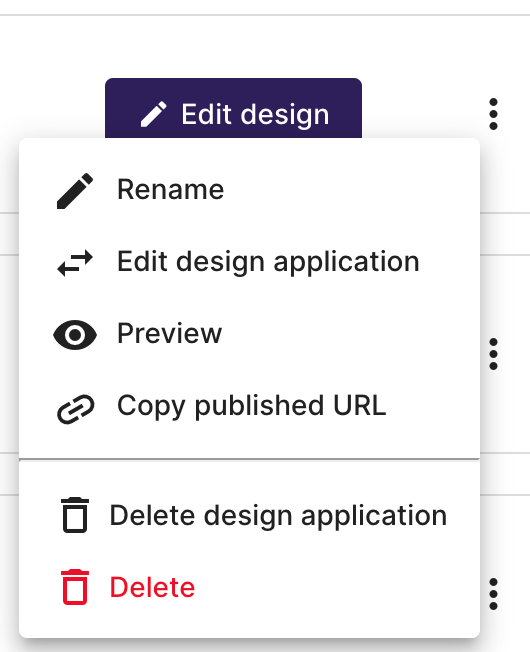Click the pencil icon beside Rename

75,191
